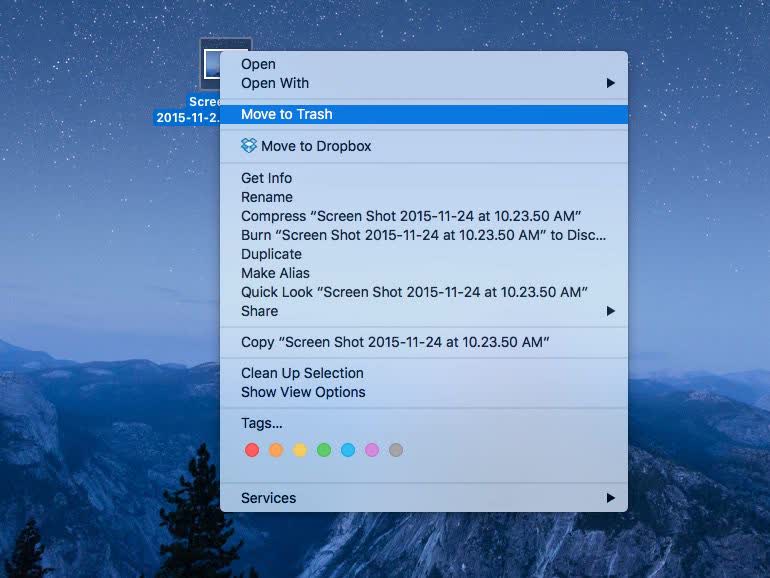Image resolution: width=770 pixels, height=578 pixels.
Task: Apply the orange tag color
Action: tap(276, 449)
